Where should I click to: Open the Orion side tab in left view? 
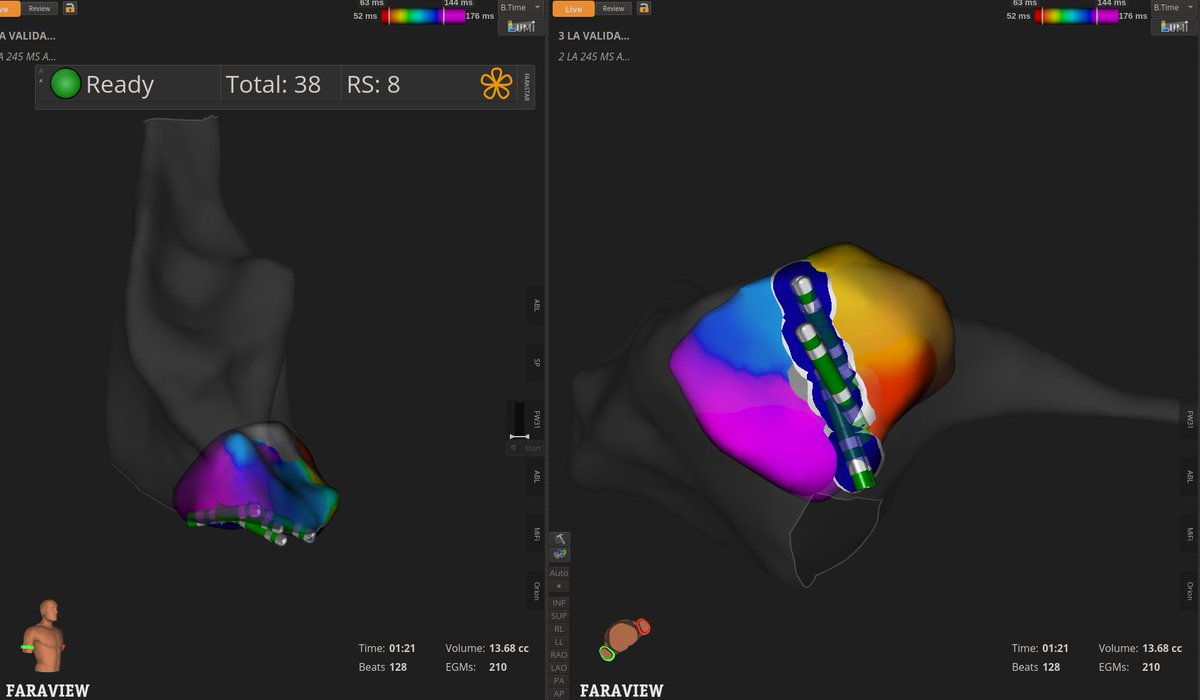[x=536, y=591]
